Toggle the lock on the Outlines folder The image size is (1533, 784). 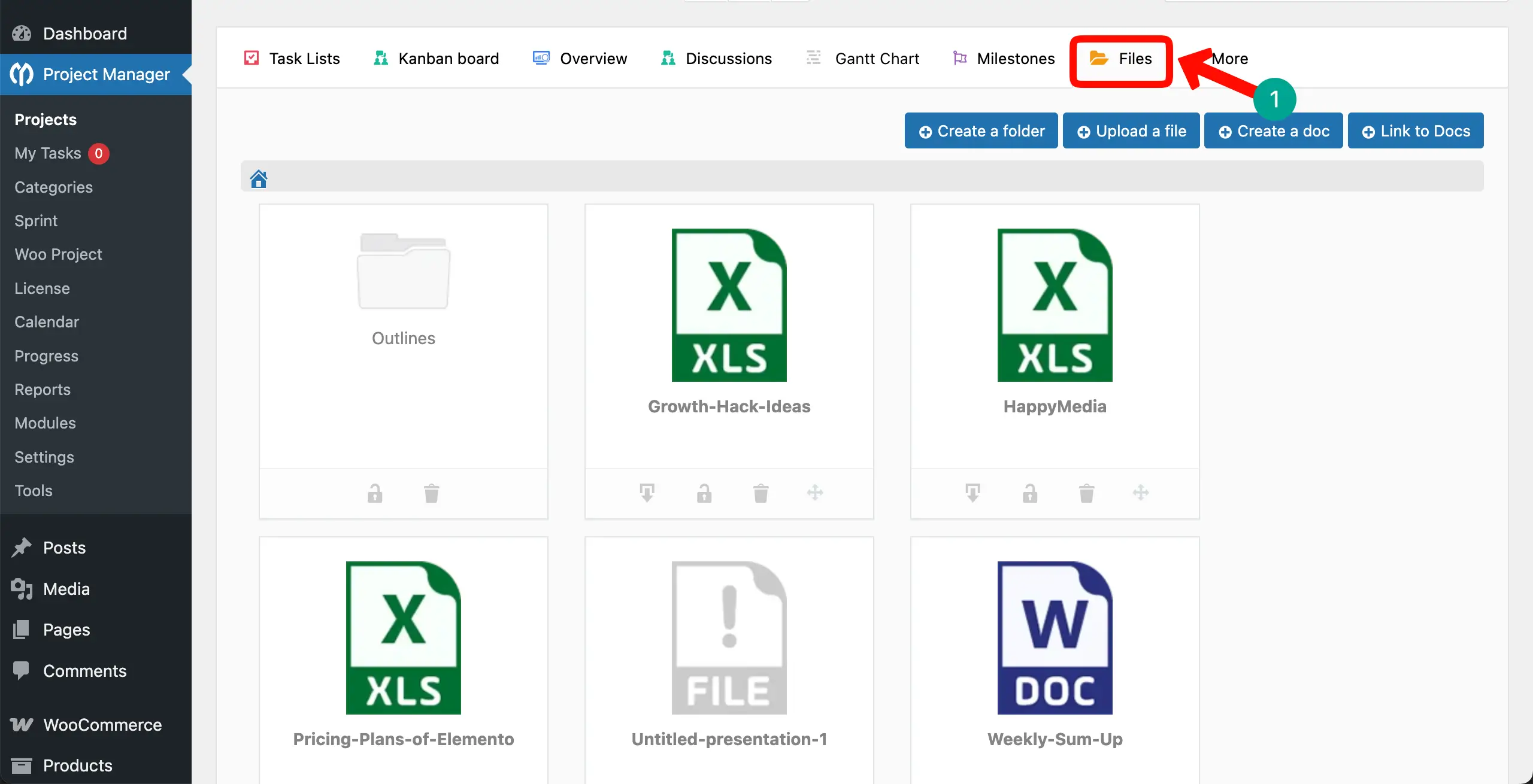[x=375, y=493]
